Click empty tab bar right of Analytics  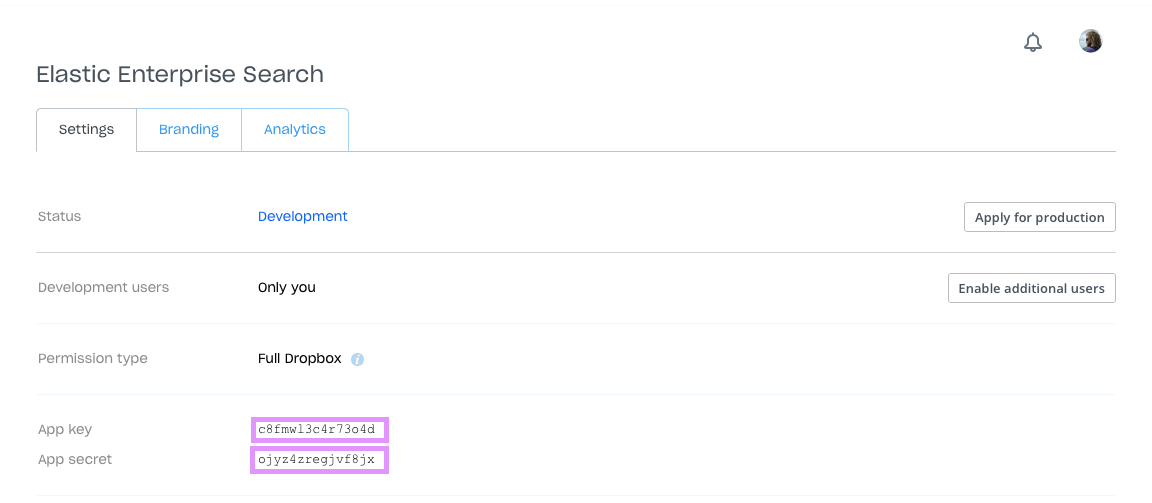click(730, 130)
